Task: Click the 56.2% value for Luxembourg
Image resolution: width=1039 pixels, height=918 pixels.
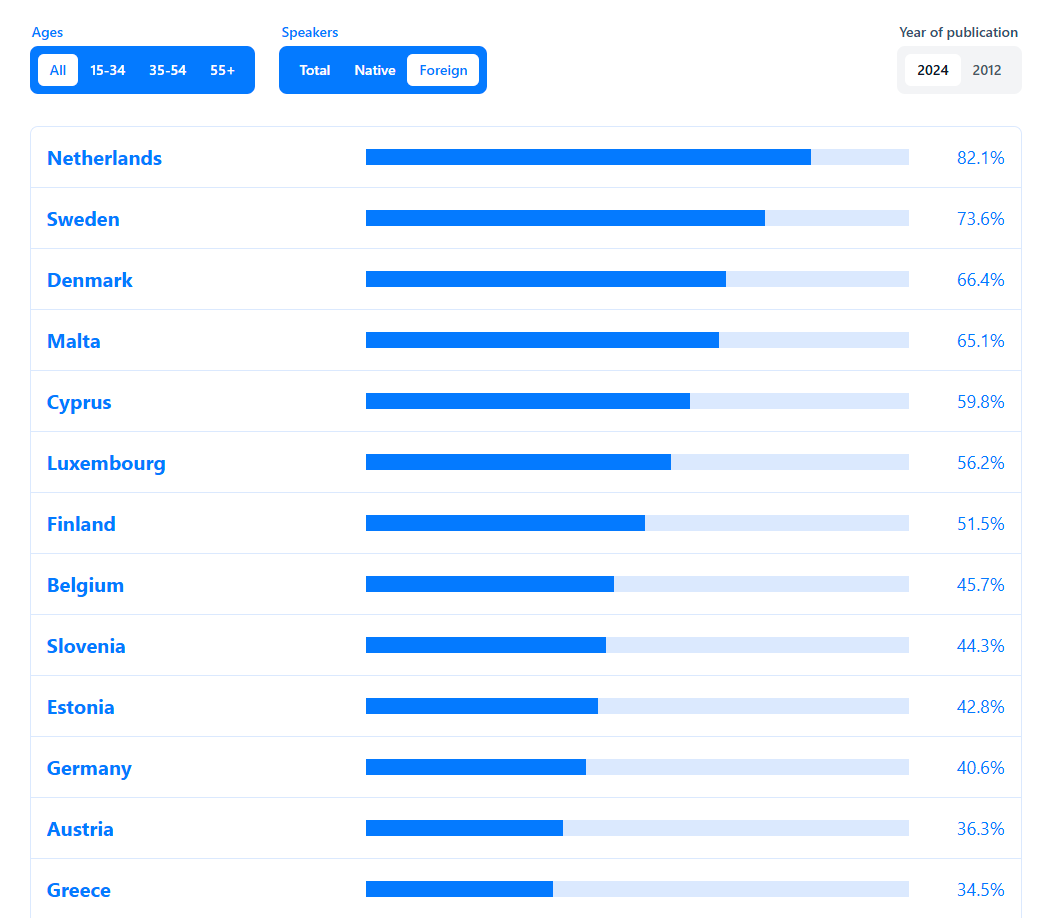Action: [981, 463]
